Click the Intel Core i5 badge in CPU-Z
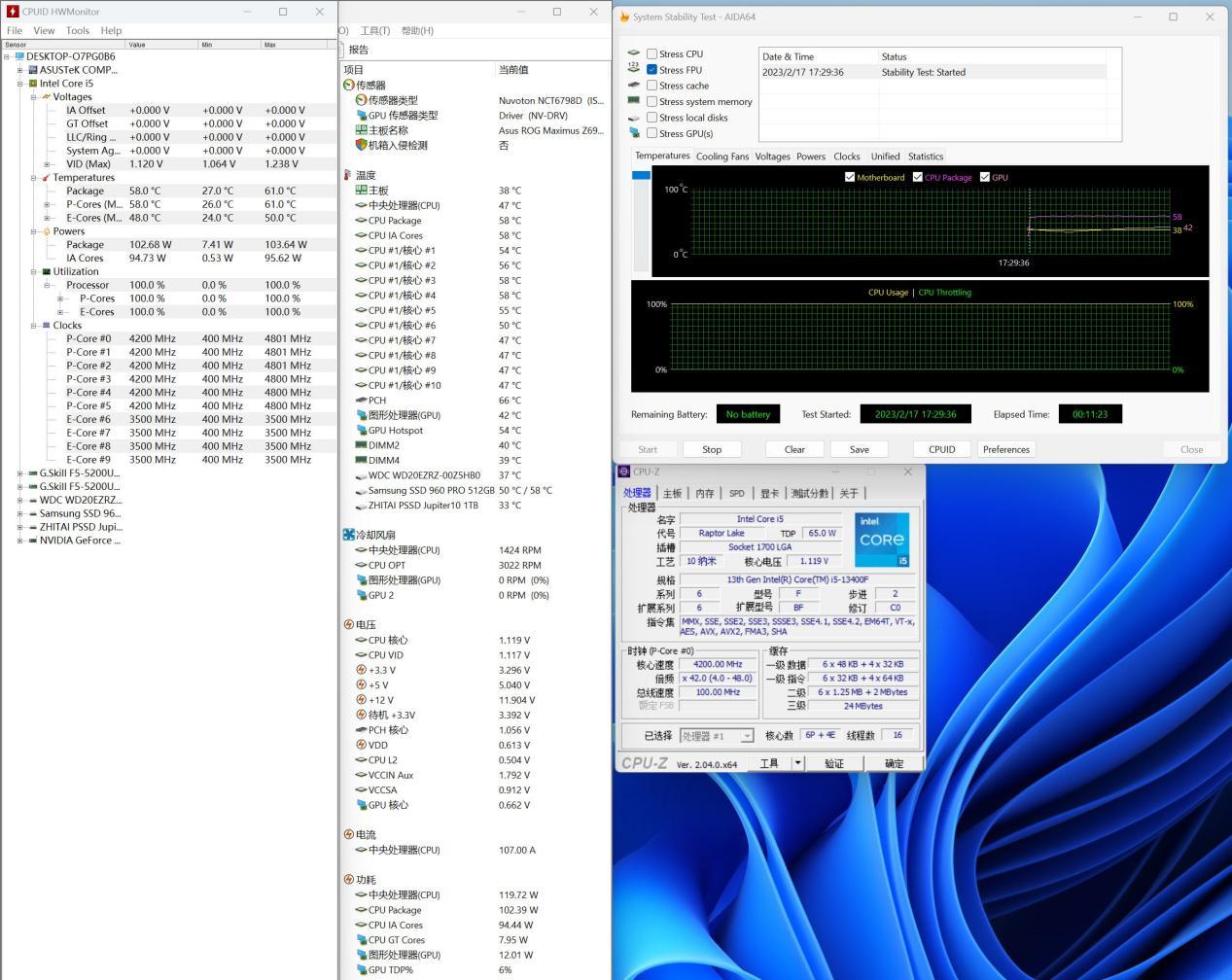The image size is (1232, 980). coord(881,539)
